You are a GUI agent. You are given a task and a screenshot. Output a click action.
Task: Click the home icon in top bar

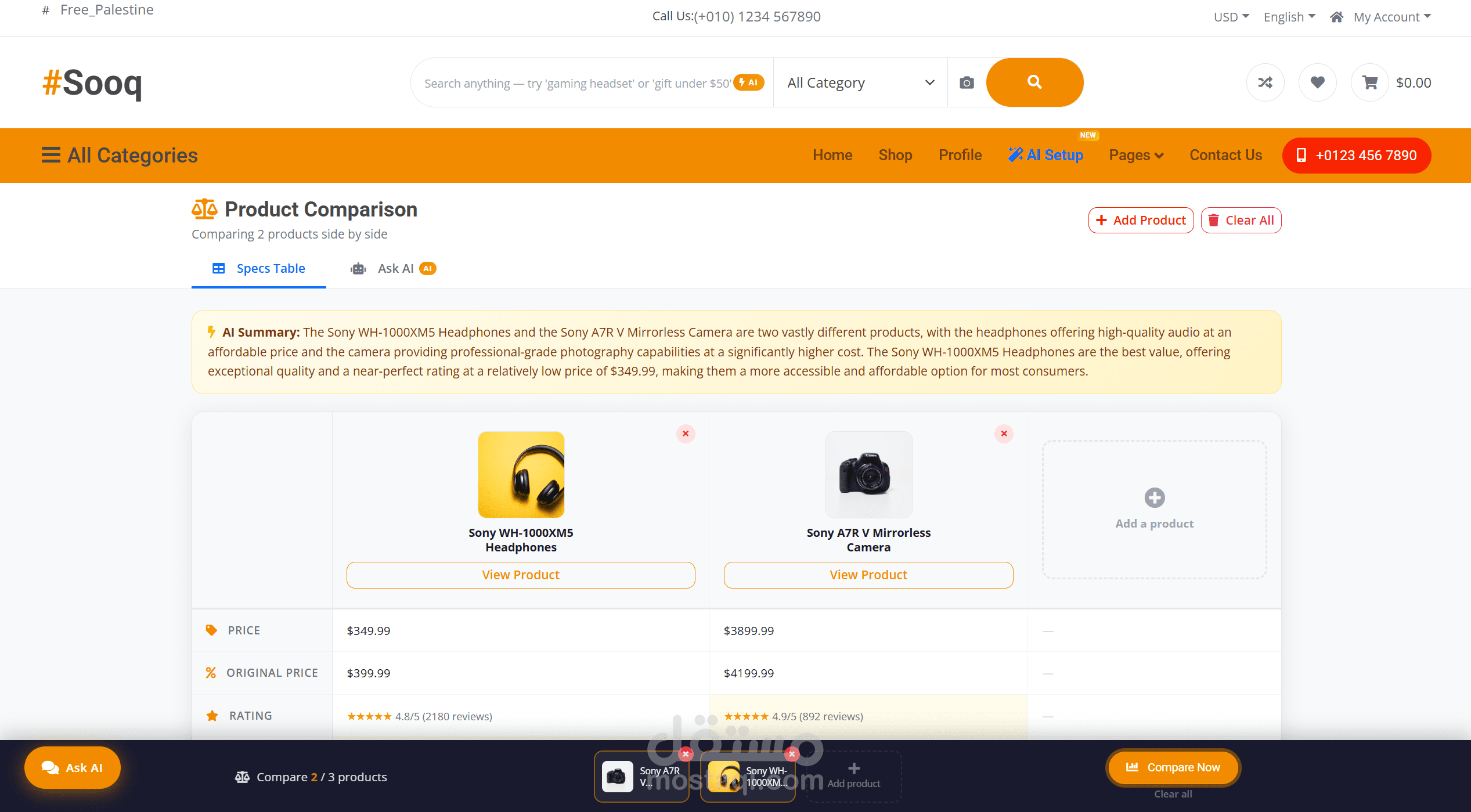tap(1336, 17)
